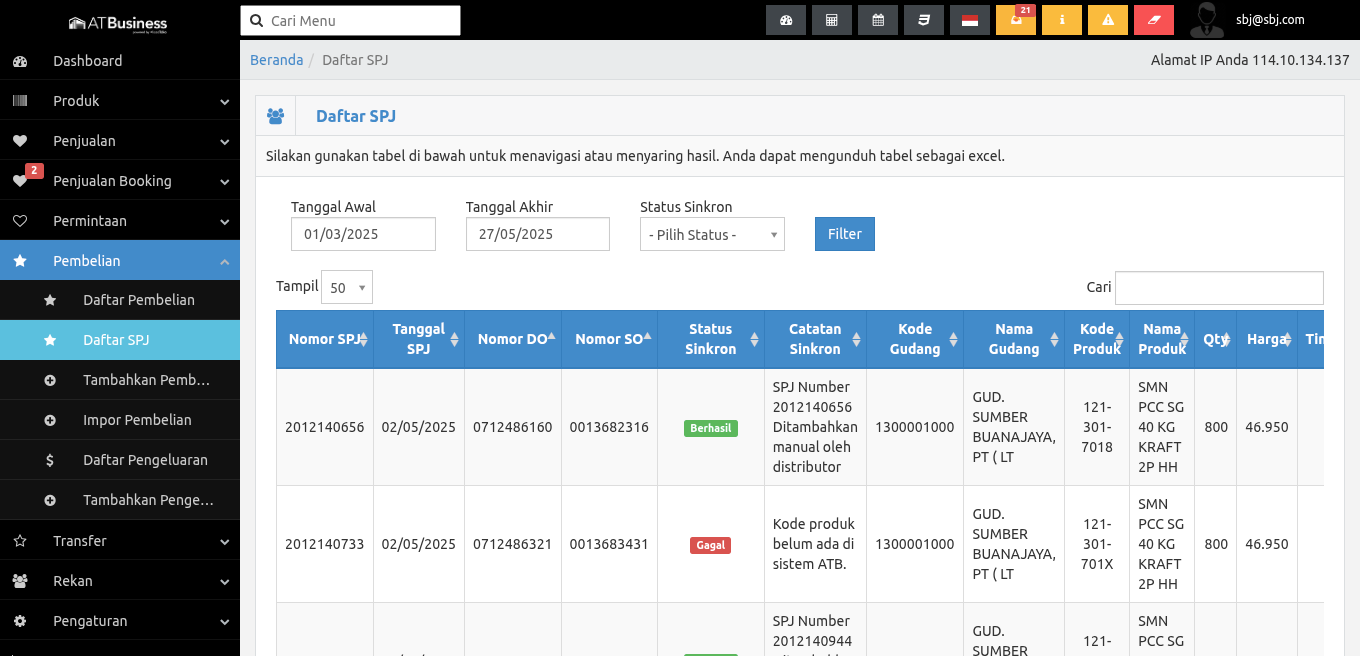Open Daftar Pengeluaran submenu item
Screen dimensions: 1360x656
(x=120, y=460)
